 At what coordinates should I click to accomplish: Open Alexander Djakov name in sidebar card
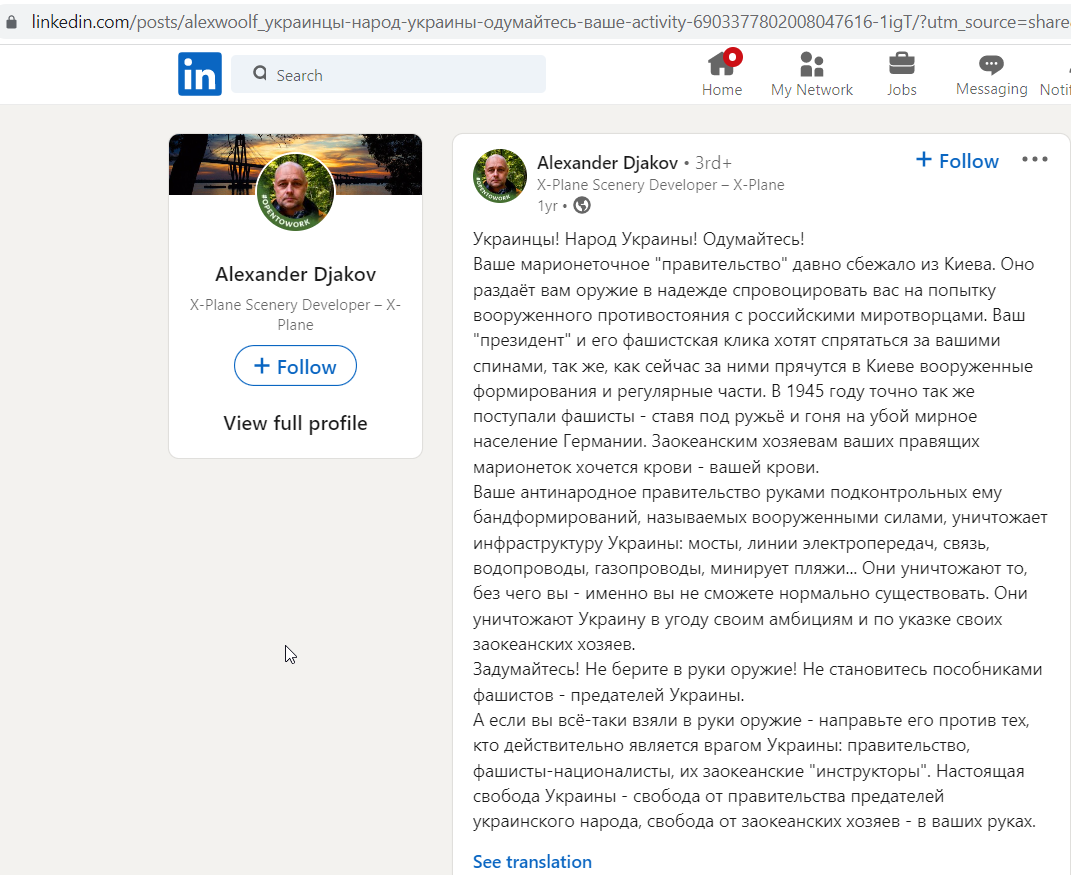click(295, 275)
